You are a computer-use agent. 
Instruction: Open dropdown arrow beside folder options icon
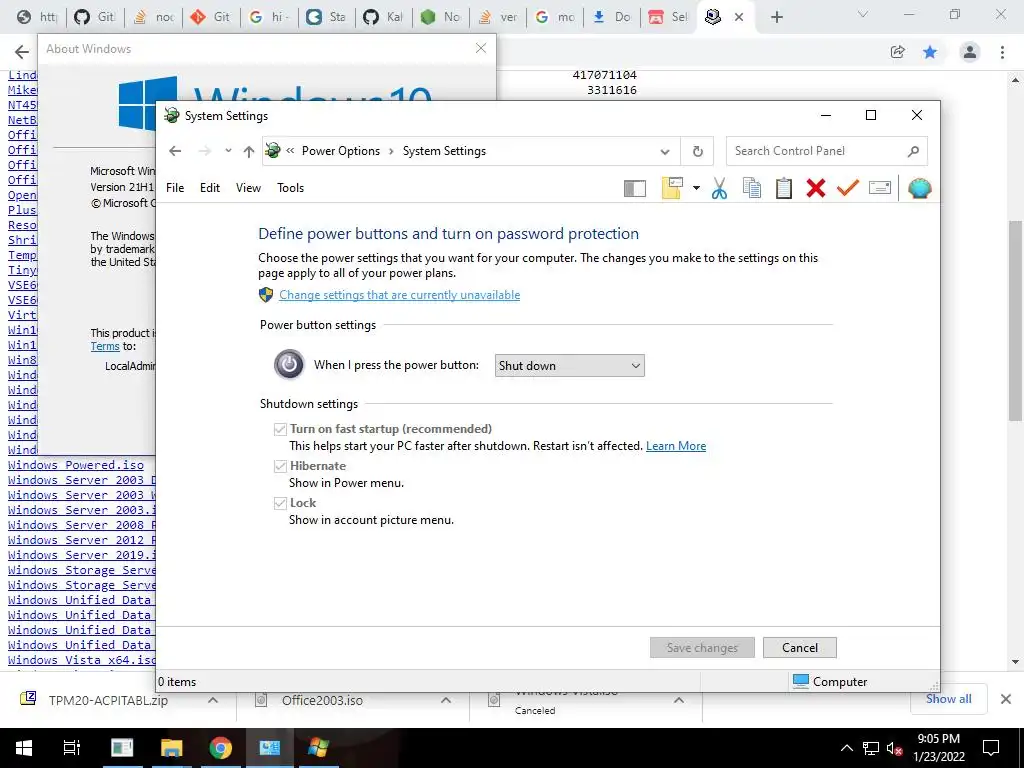[x=696, y=188]
